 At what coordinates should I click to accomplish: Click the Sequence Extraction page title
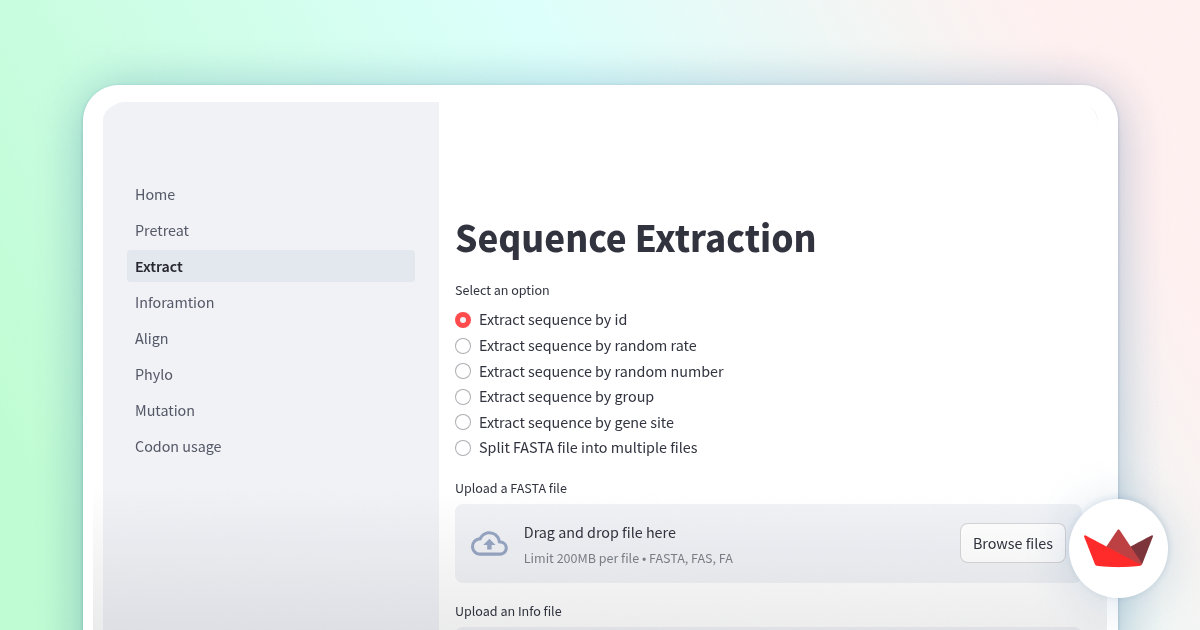[x=635, y=239]
